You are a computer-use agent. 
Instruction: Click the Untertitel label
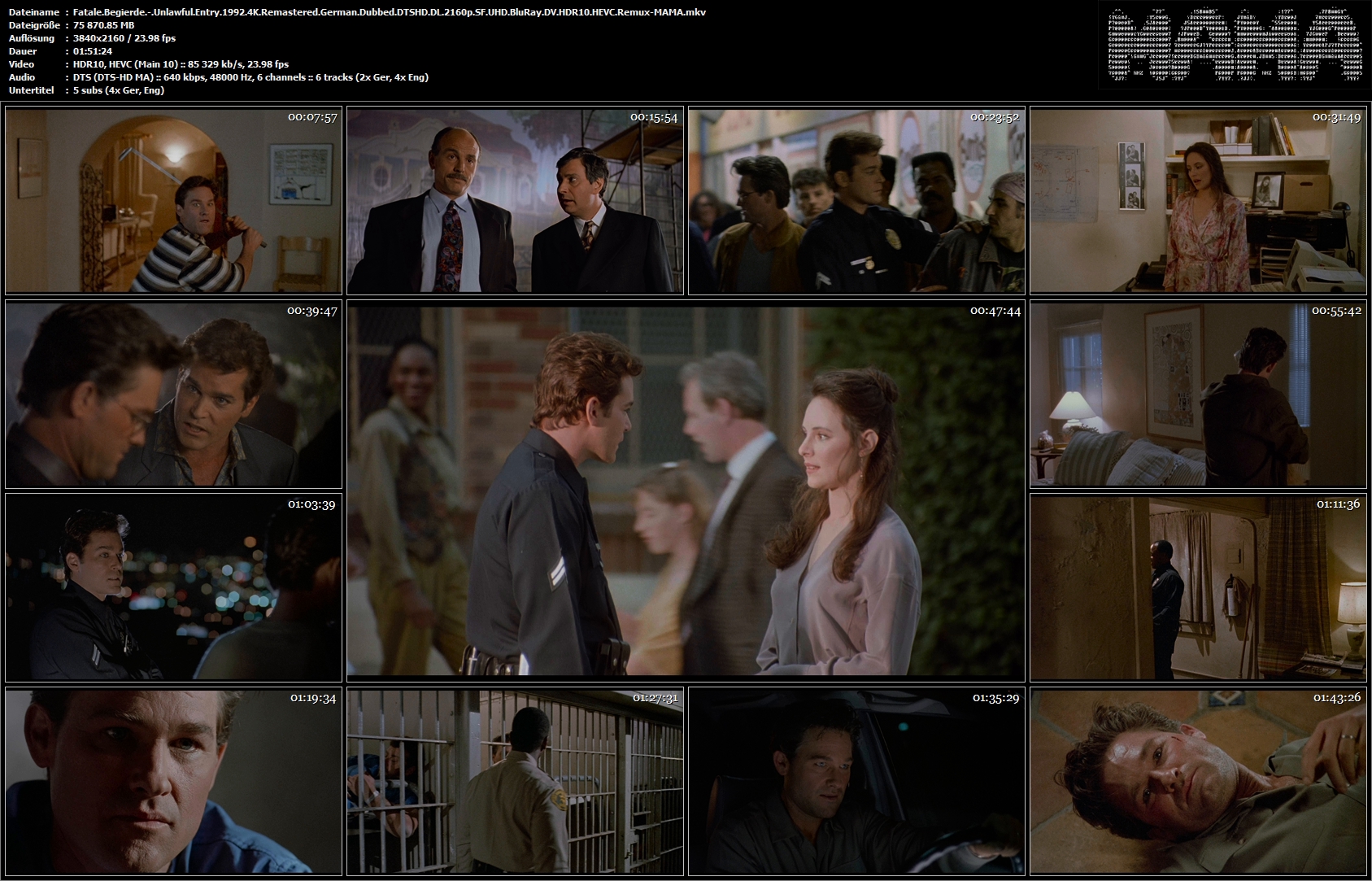tap(31, 90)
